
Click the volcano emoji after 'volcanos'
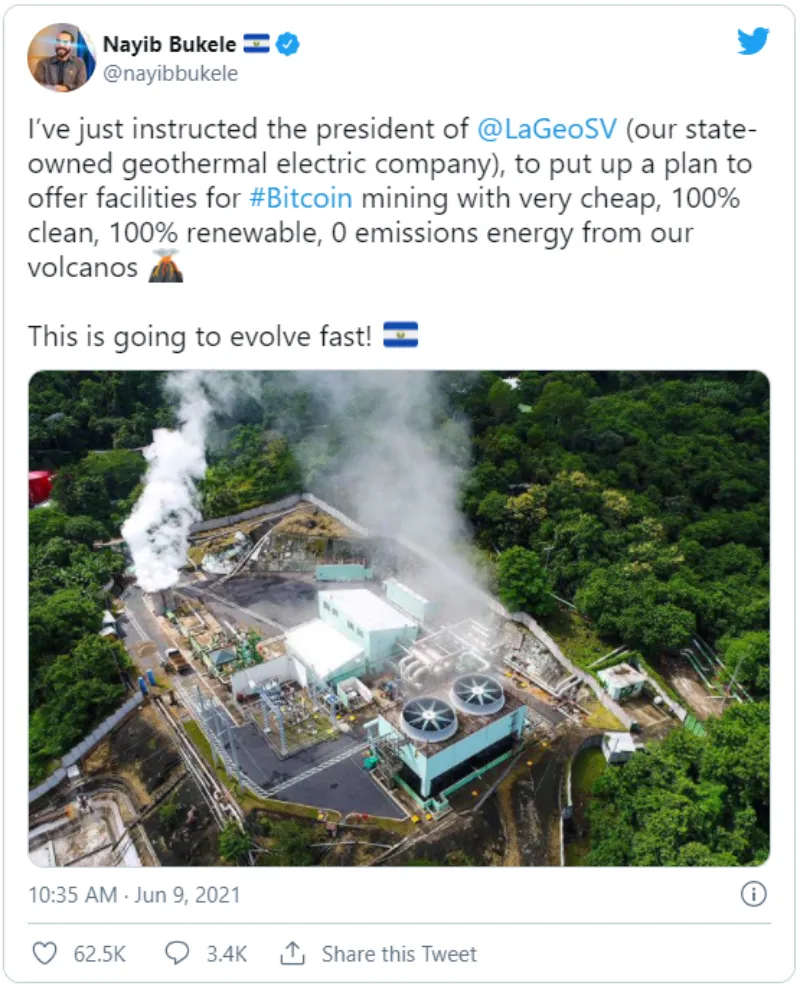(166, 267)
